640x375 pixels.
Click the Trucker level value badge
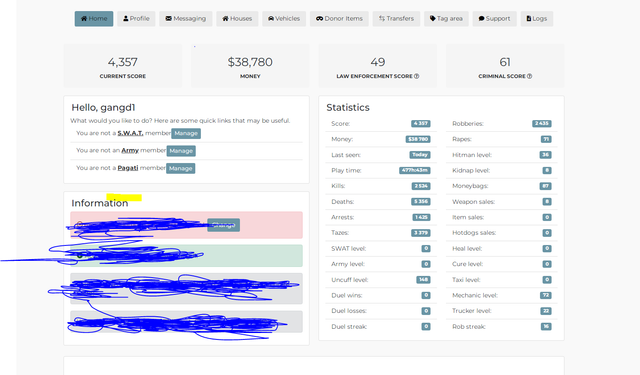coord(546,311)
